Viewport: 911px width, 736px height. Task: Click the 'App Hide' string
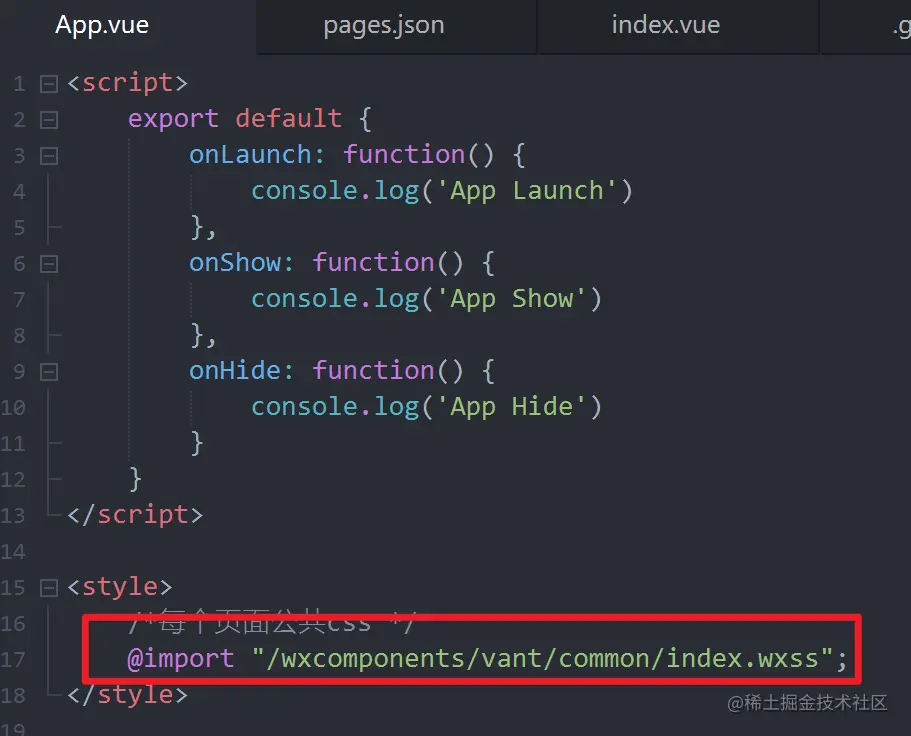pyautogui.click(x=511, y=407)
